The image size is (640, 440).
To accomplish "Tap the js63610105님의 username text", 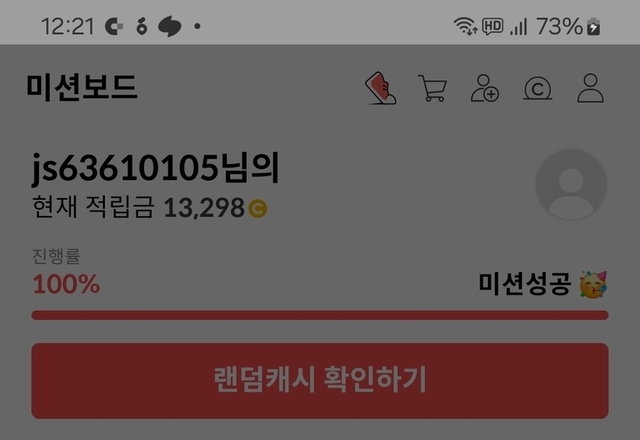I will (156, 168).
